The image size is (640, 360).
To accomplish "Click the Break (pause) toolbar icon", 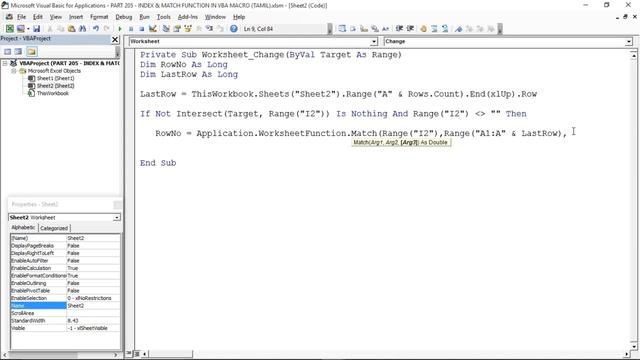I will 131,29.
